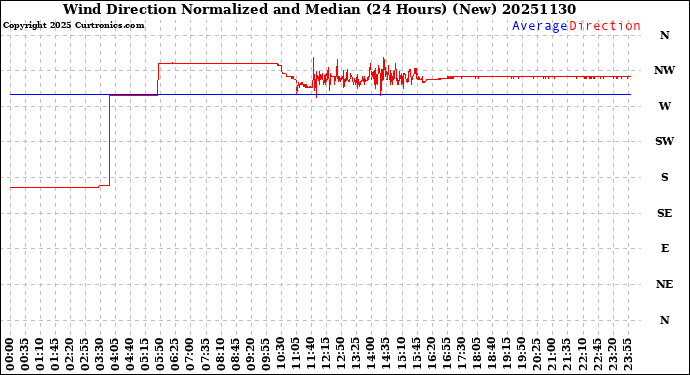Viewport: 690px width, 375px height.
Task: Click the '19:50' time axis label
Action: [x=521, y=355]
